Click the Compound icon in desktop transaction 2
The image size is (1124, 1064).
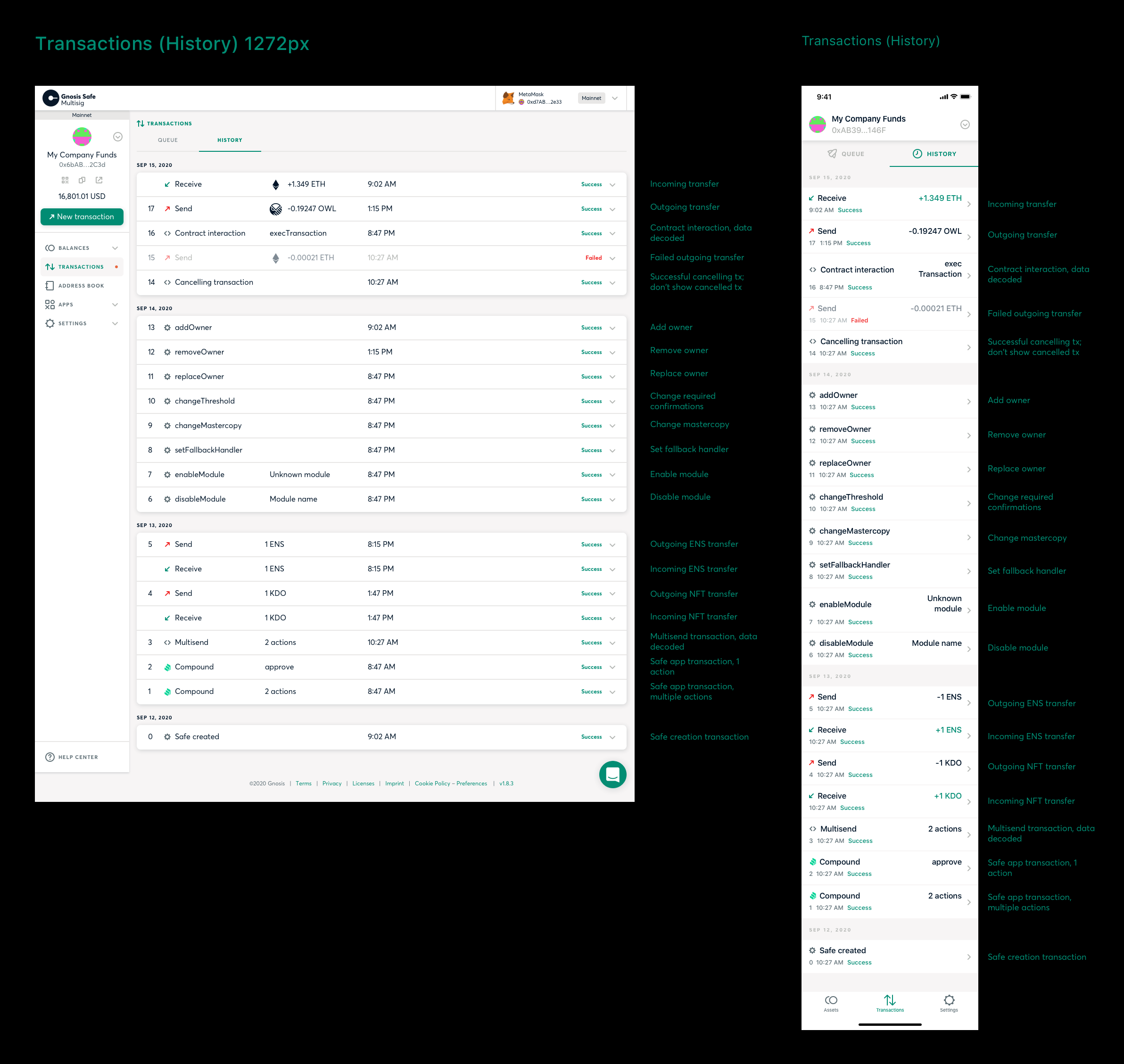pos(167,667)
